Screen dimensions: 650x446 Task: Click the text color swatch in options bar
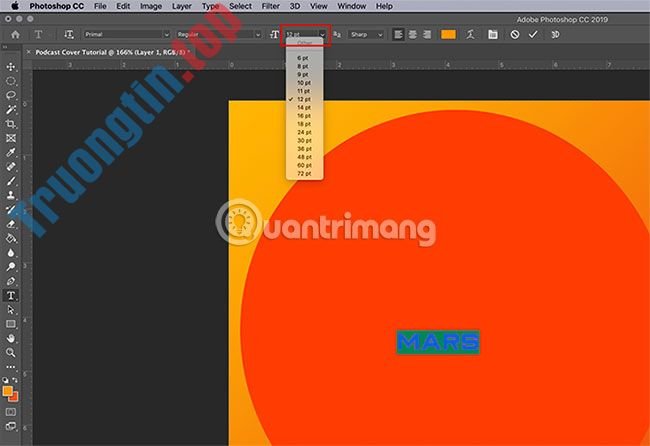(x=448, y=34)
